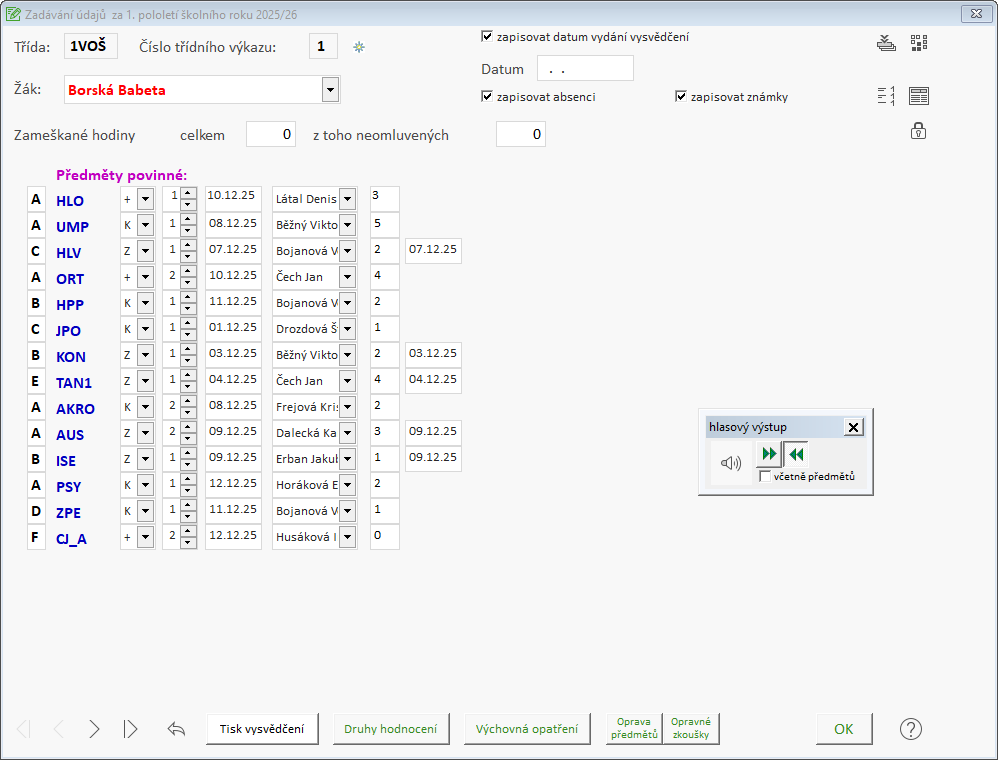This screenshot has height=760, width=998.
Task: Enable 'včetně předmětů' checkbox
Action: click(765, 477)
